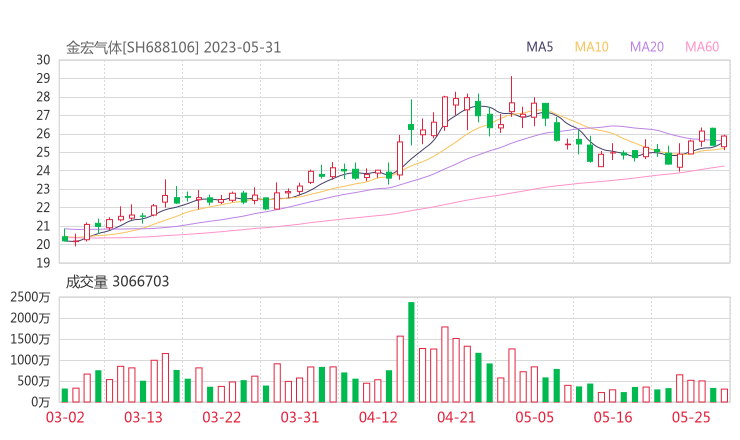The width and height of the screenshot is (740, 440).
Task: Click the last volume bar on the right
Action: [x=724, y=396]
